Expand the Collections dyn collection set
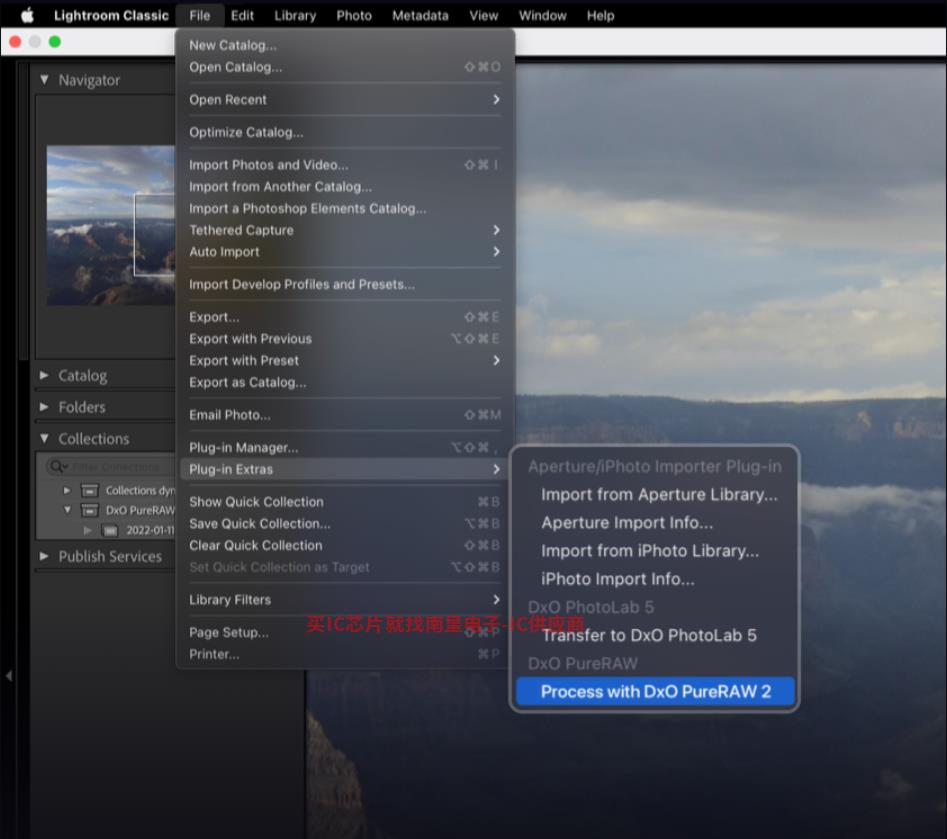 click(x=67, y=490)
